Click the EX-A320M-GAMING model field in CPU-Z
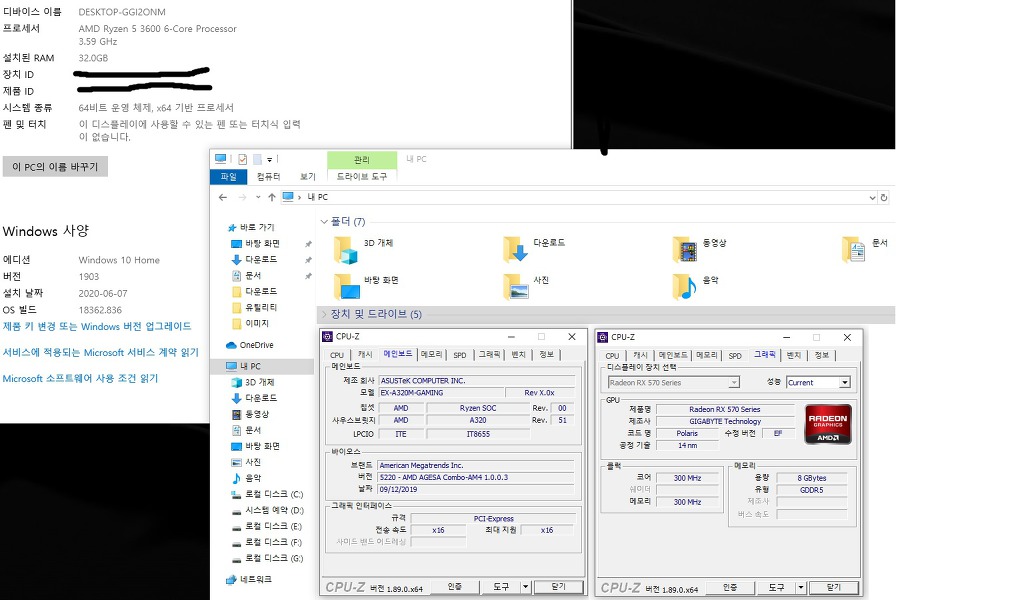The height and width of the screenshot is (600, 1024). [x=441, y=393]
